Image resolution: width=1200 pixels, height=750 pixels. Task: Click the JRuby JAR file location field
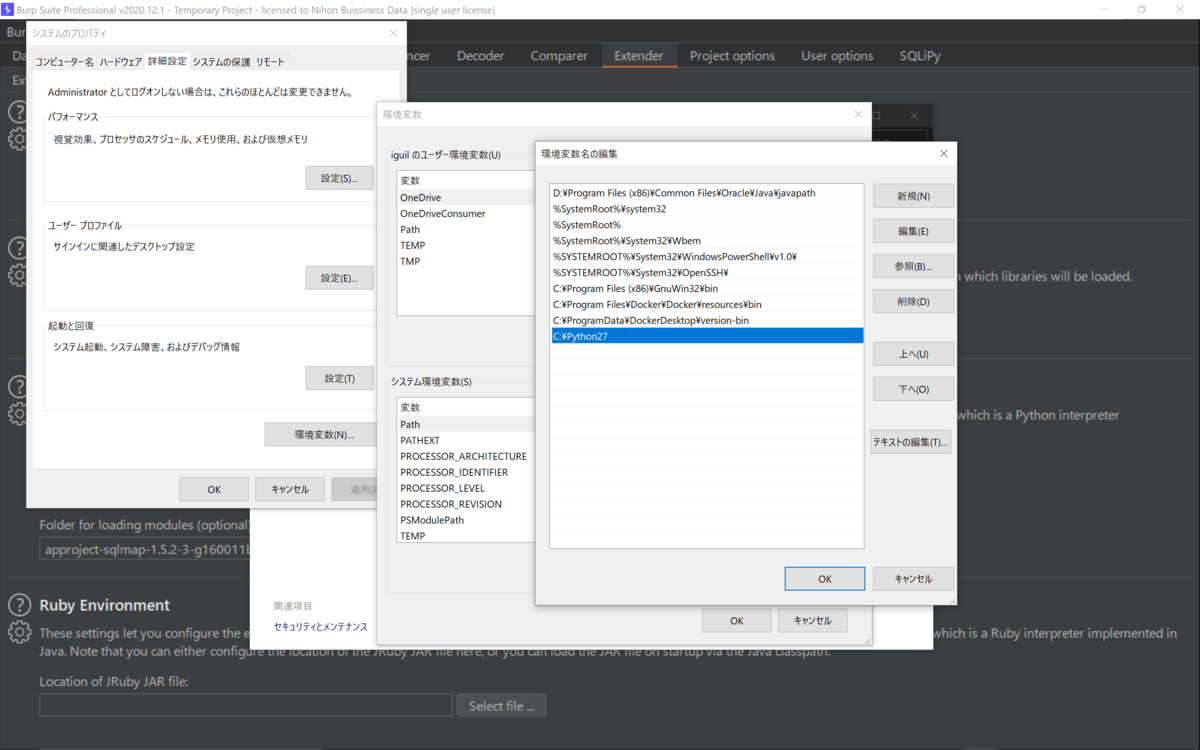246,705
